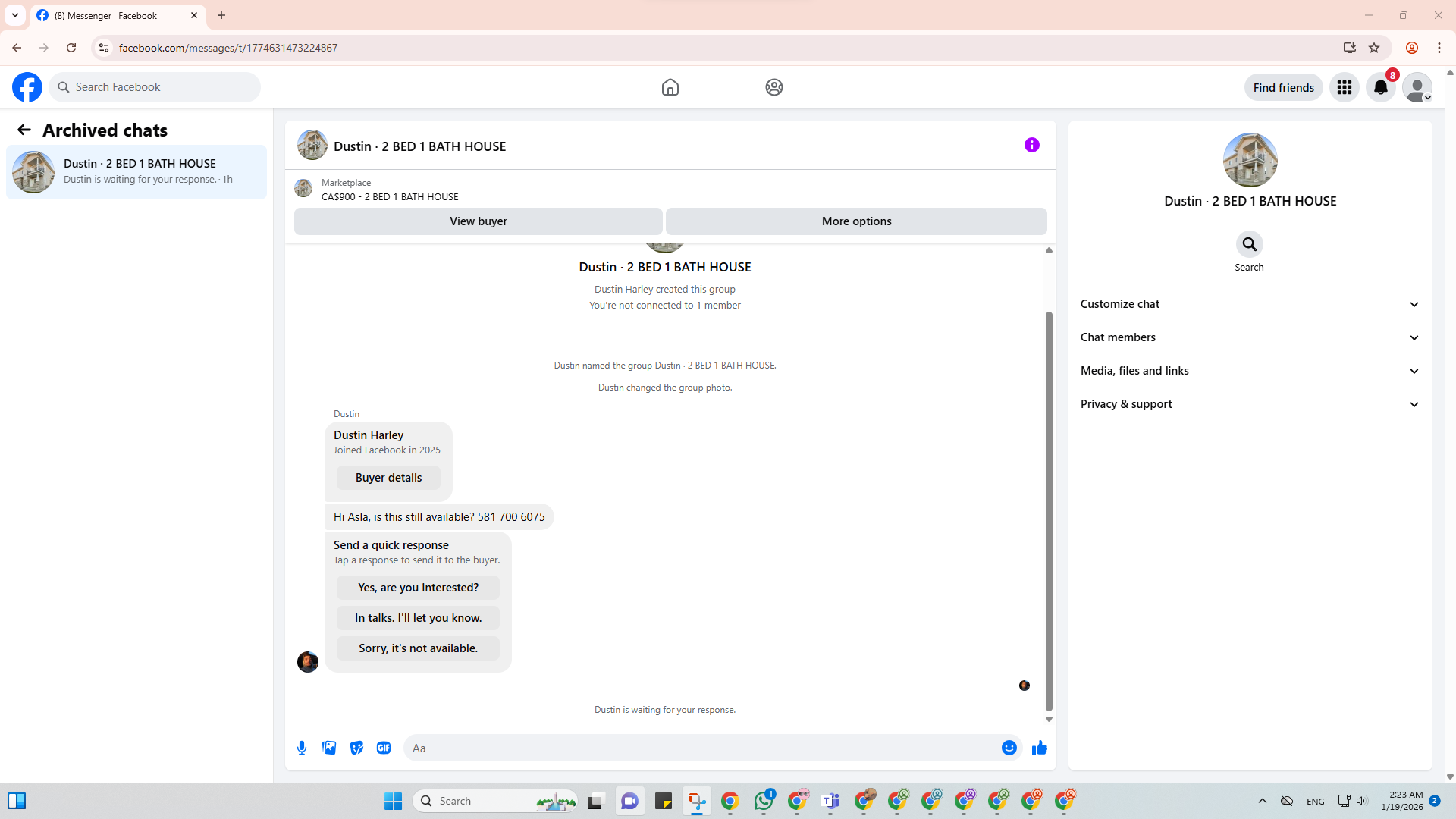Go to the Home feed icon
This screenshot has height=819, width=1456.
pos(670,87)
